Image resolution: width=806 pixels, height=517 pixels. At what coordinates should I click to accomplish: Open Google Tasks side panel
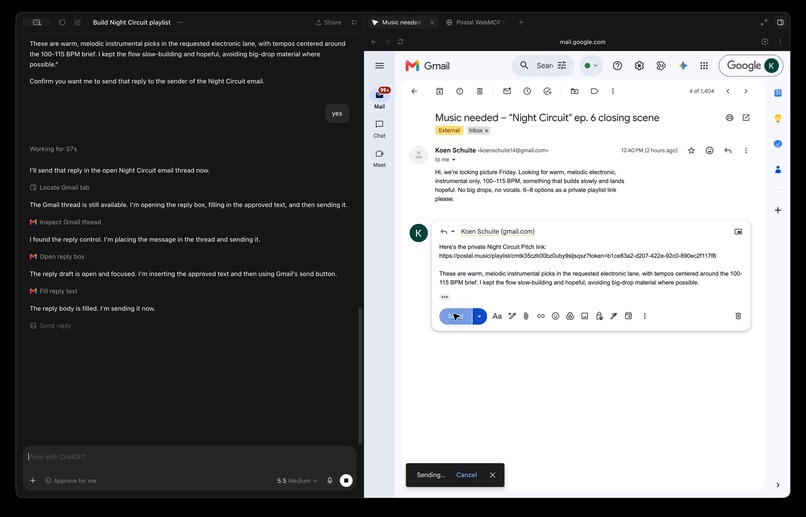pyautogui.click(x=778, y=144)
